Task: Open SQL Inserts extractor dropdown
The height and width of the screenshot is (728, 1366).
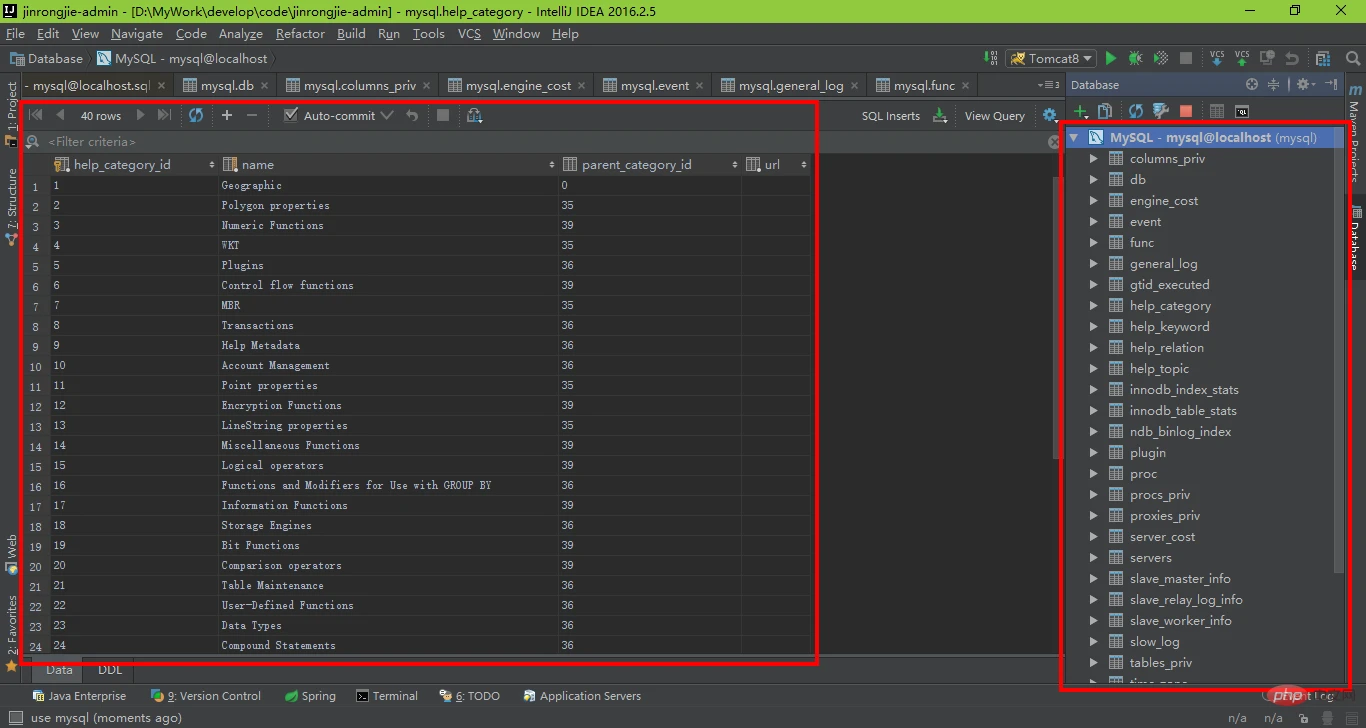Action: click(x=890, y=116)
